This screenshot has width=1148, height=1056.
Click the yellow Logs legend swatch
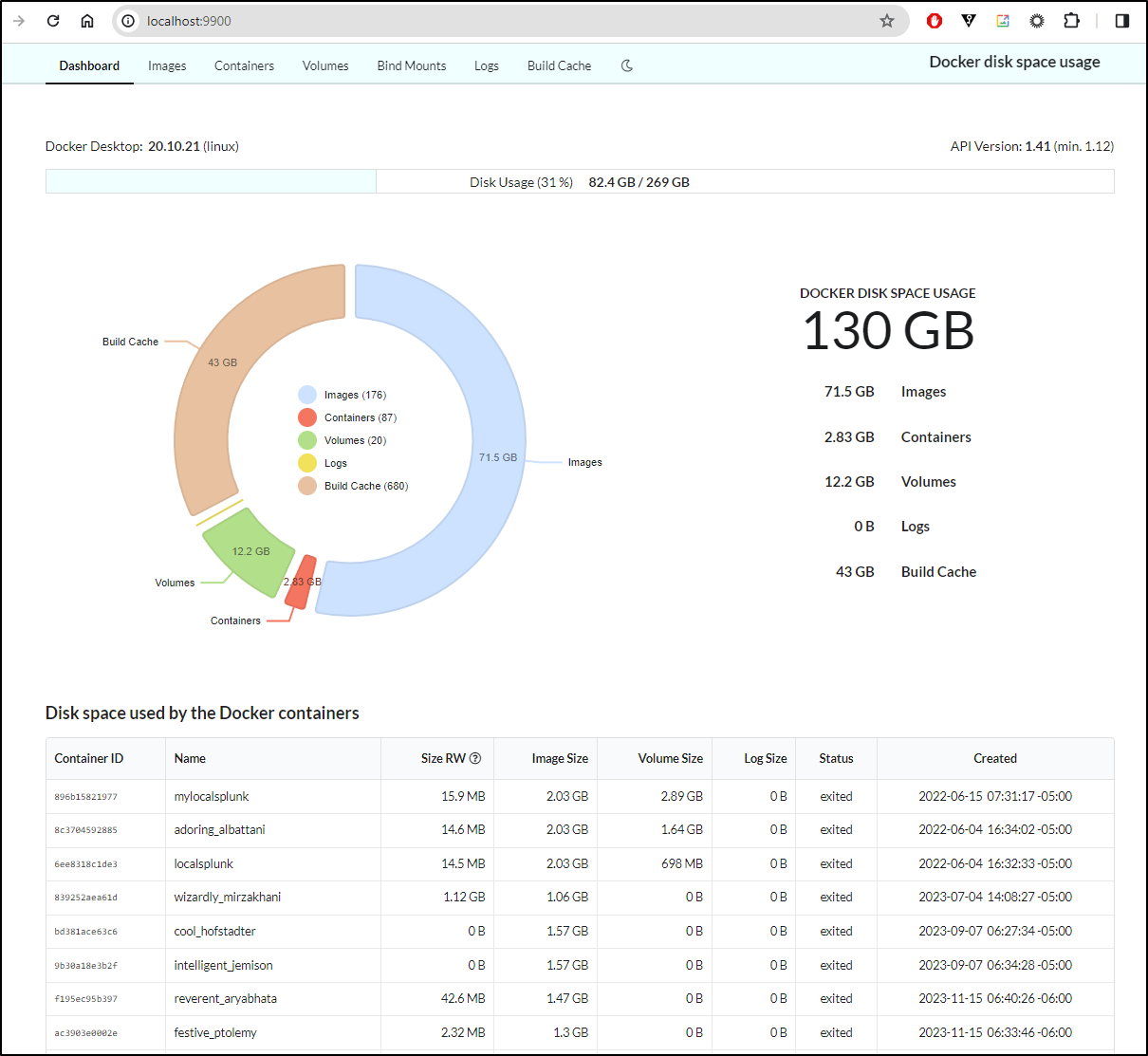point(307,463)
